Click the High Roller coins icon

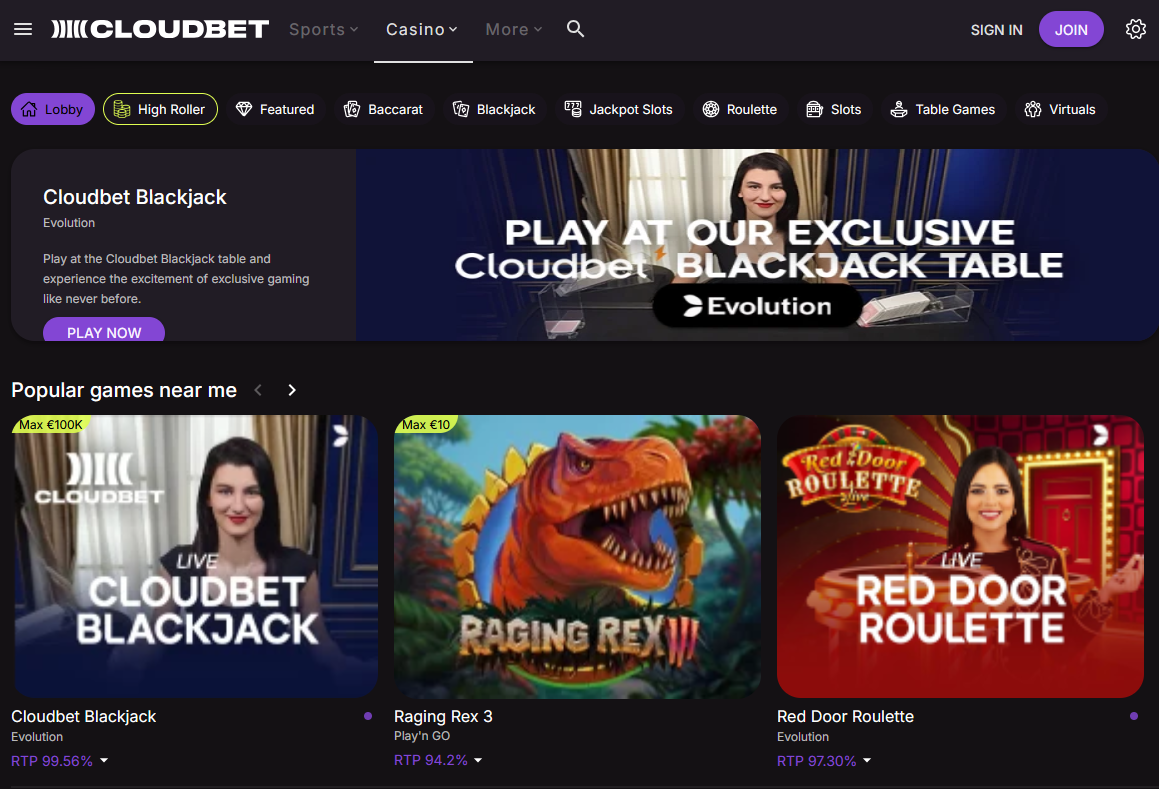click(x=122, y=109)
